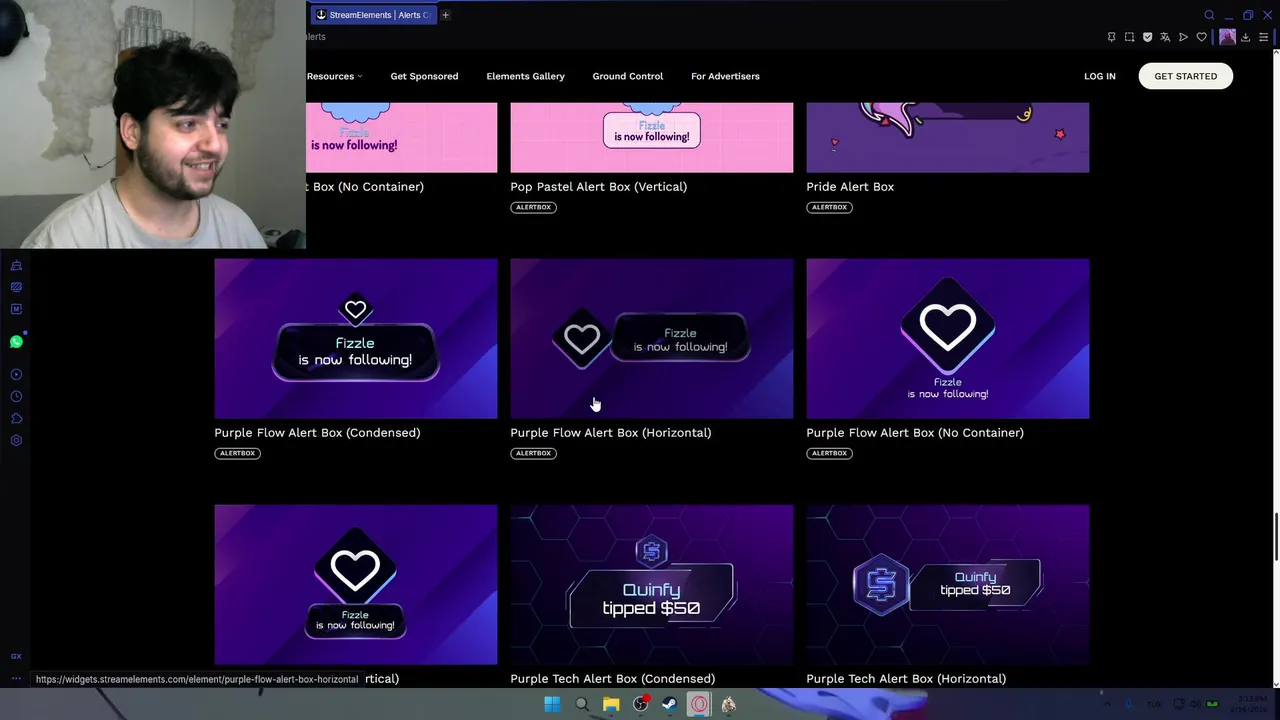Click the page vertical scrollbar thumb

click(1275, 537)
